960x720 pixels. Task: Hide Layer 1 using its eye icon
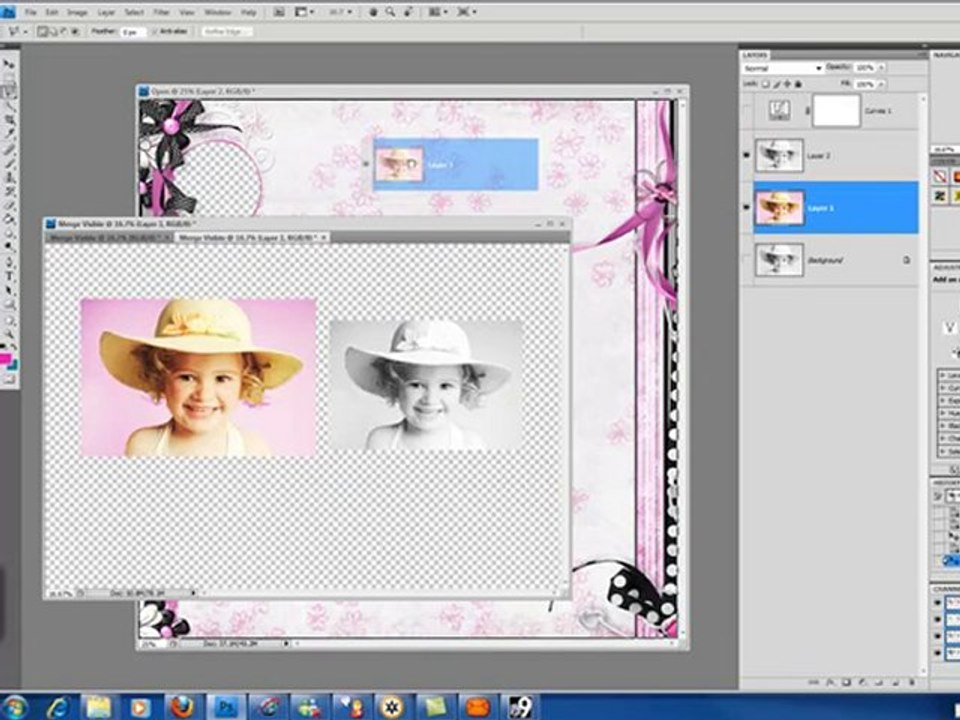[746, 208]
